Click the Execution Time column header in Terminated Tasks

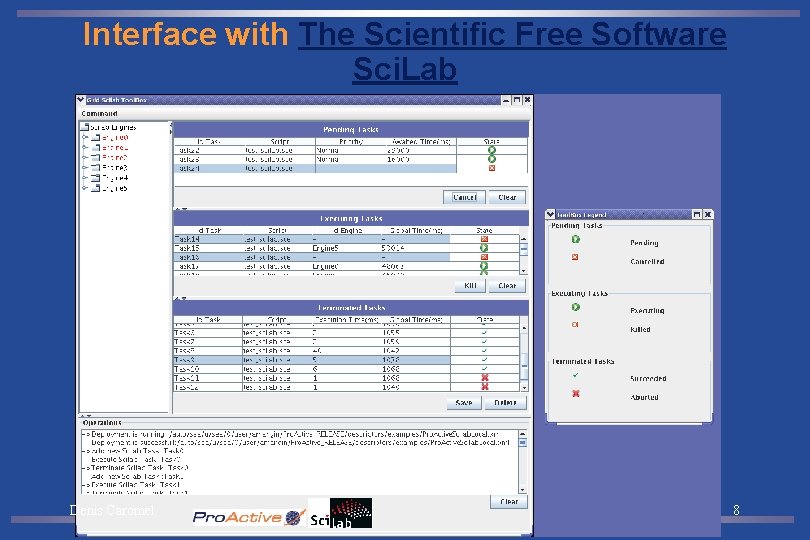point(347,320)
